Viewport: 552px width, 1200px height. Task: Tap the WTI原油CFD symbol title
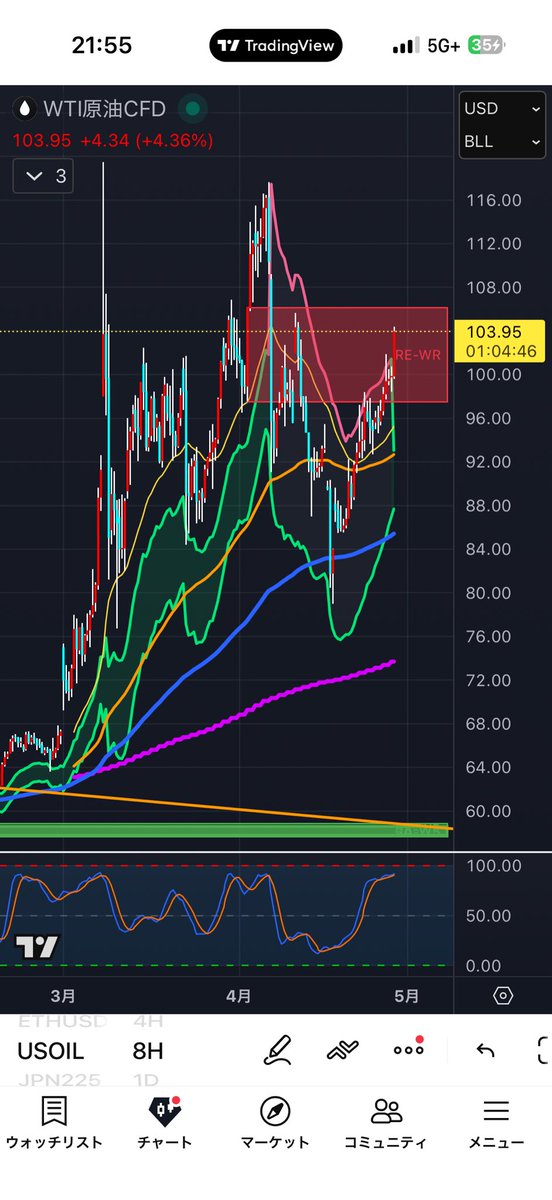click(104, 108)
